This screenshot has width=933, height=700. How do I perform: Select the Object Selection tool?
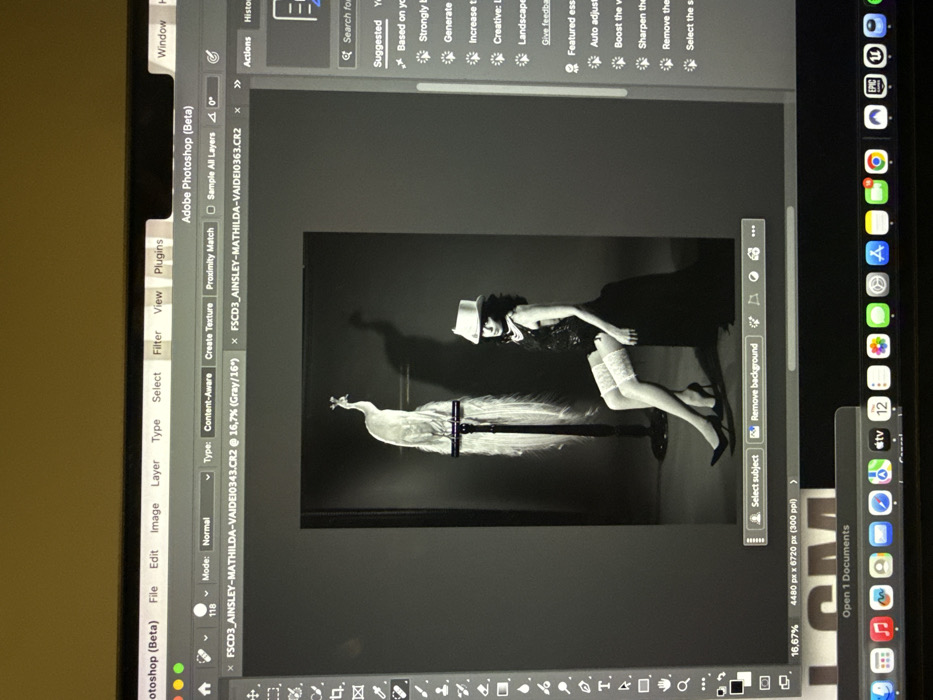tap(294, 692)
